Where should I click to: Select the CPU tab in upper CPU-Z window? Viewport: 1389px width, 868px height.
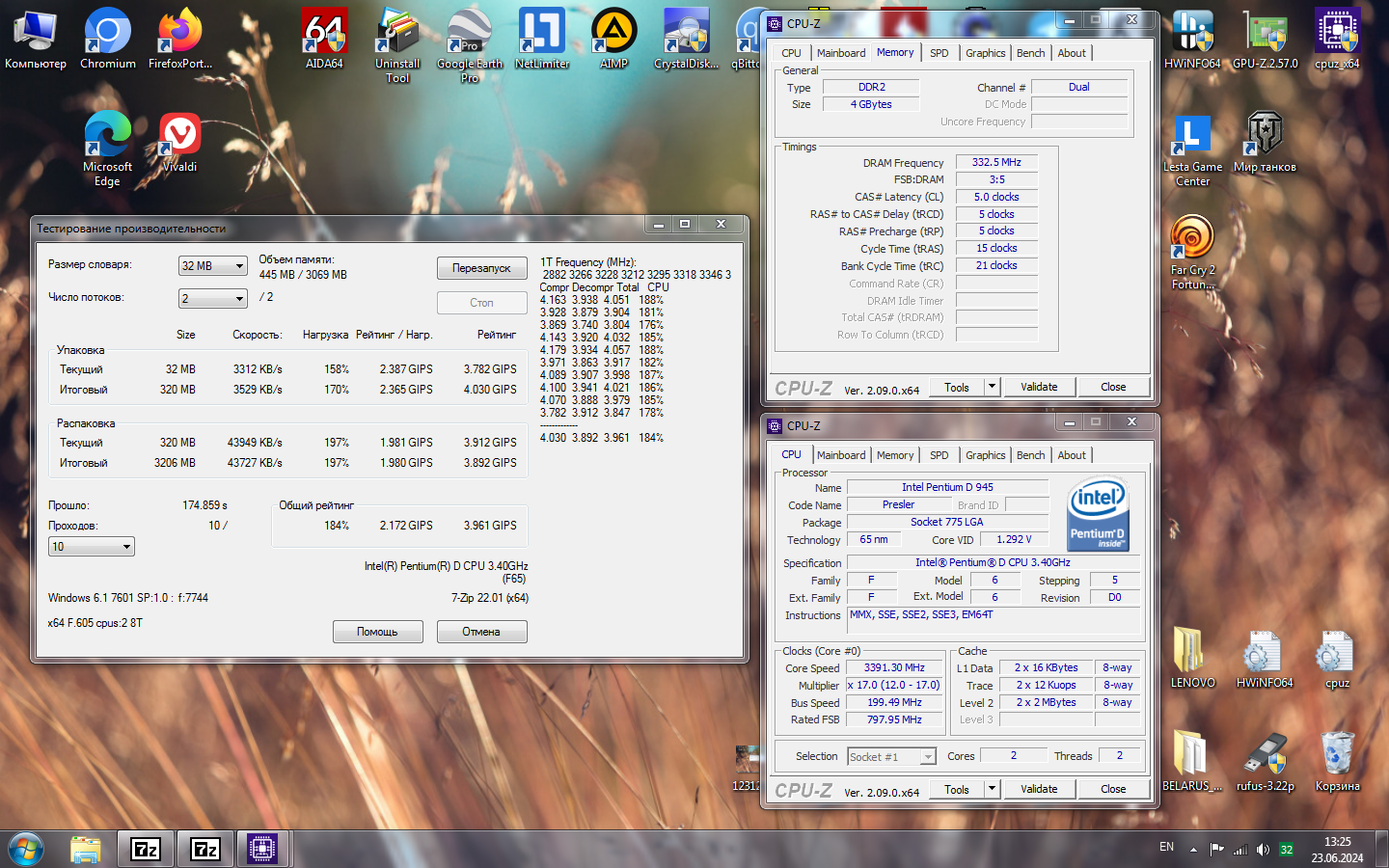coord(791,53)
